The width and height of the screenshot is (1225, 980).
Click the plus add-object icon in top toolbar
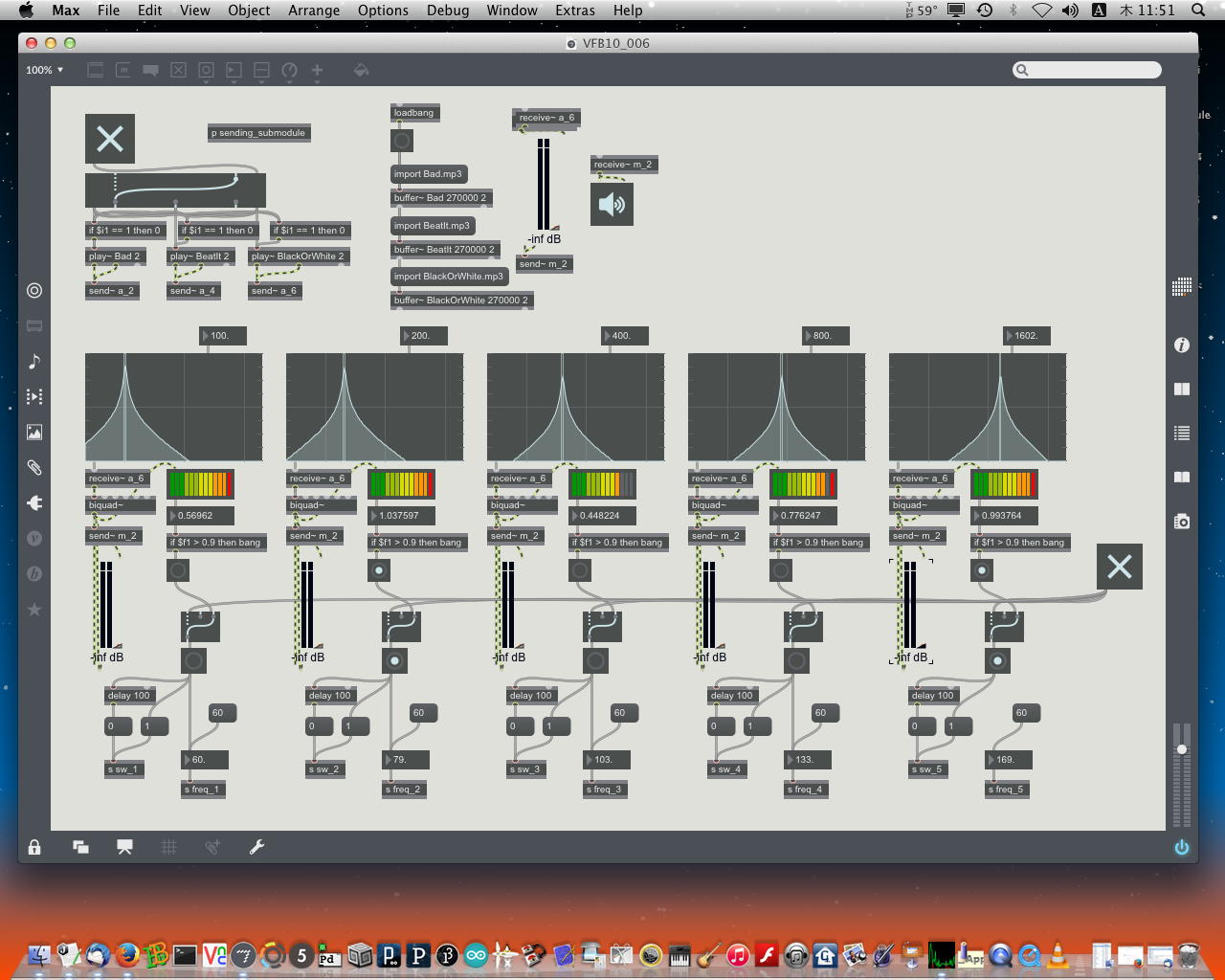click(317, 70)
